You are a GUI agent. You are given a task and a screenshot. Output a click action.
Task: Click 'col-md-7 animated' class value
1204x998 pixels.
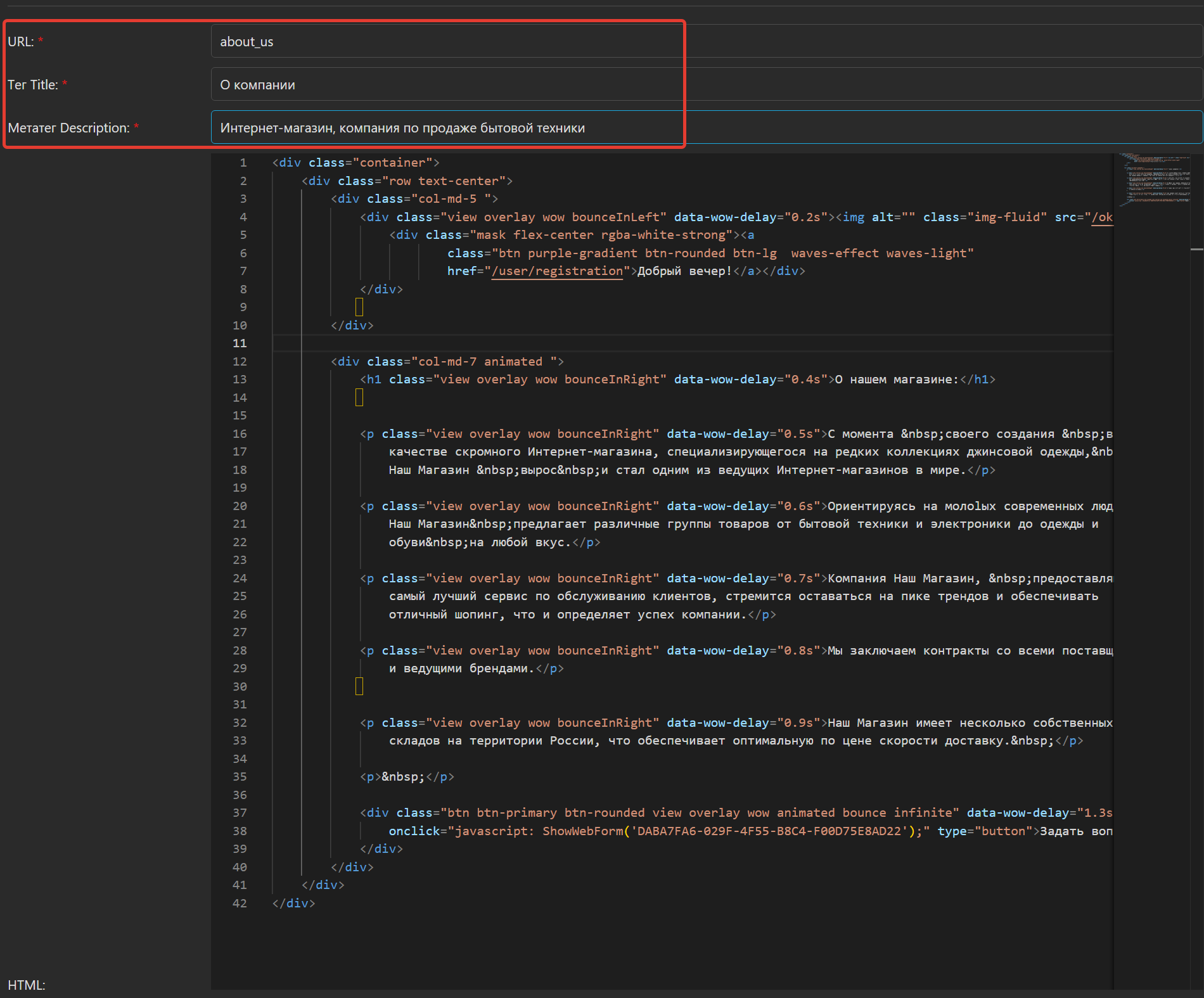pyautogui.click(x=480, y=362)
